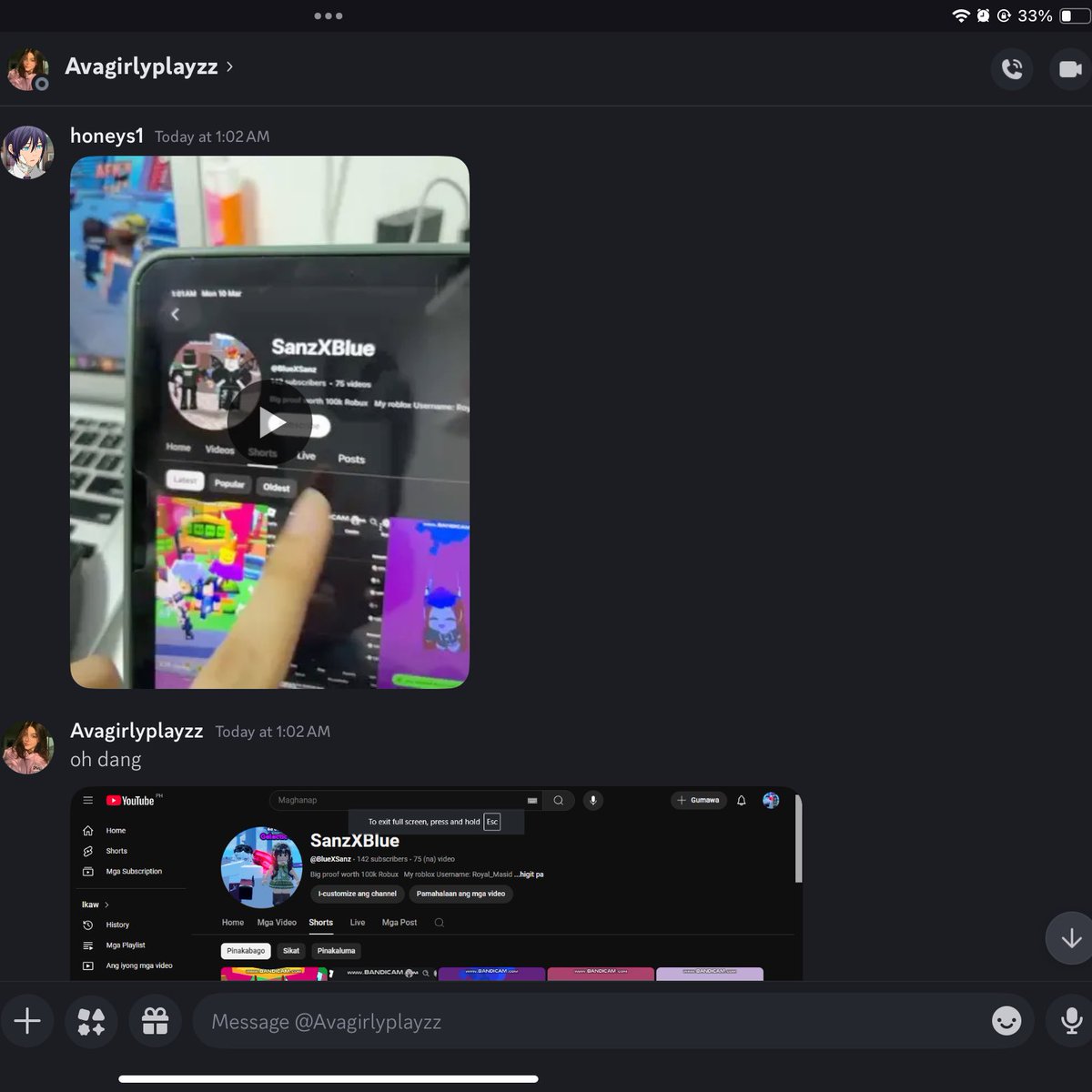Open the YouTube screenshot image attachment
Screen dimensions: 1092x1092
click(437, 884)
